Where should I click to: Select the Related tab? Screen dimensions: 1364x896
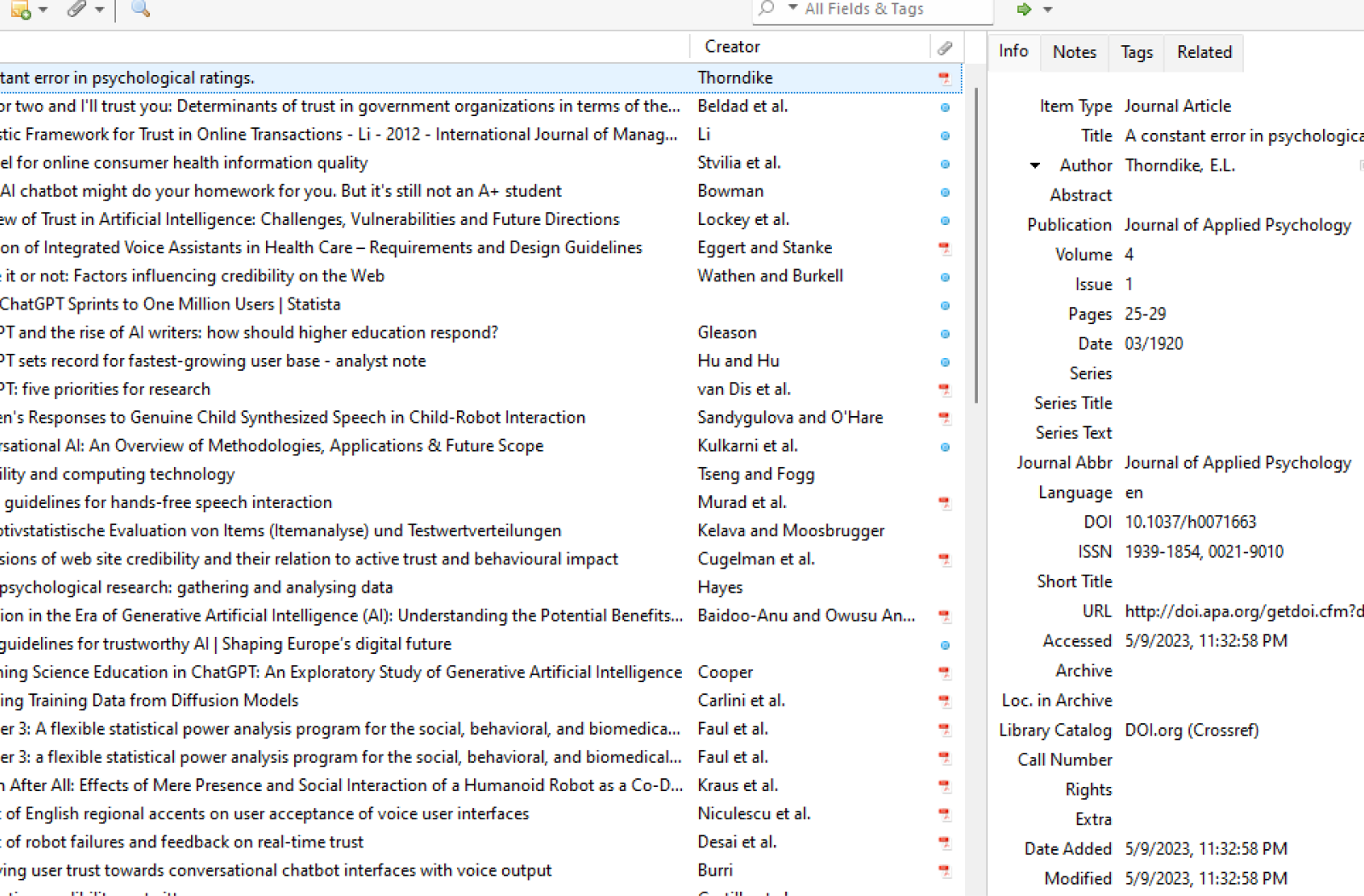[1203, 52]
